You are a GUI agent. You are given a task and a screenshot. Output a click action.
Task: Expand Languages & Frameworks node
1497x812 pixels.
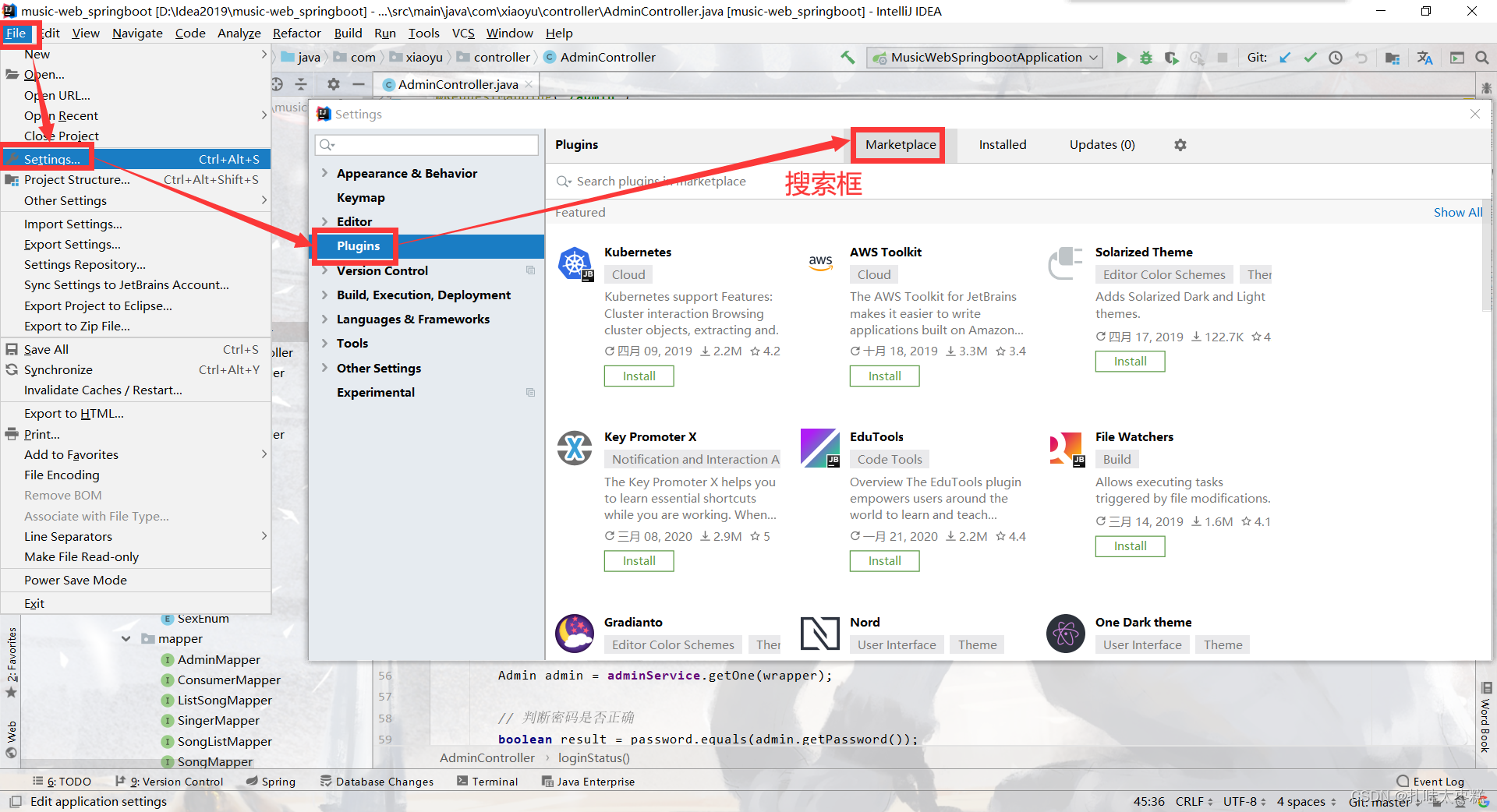click(325, 319)
